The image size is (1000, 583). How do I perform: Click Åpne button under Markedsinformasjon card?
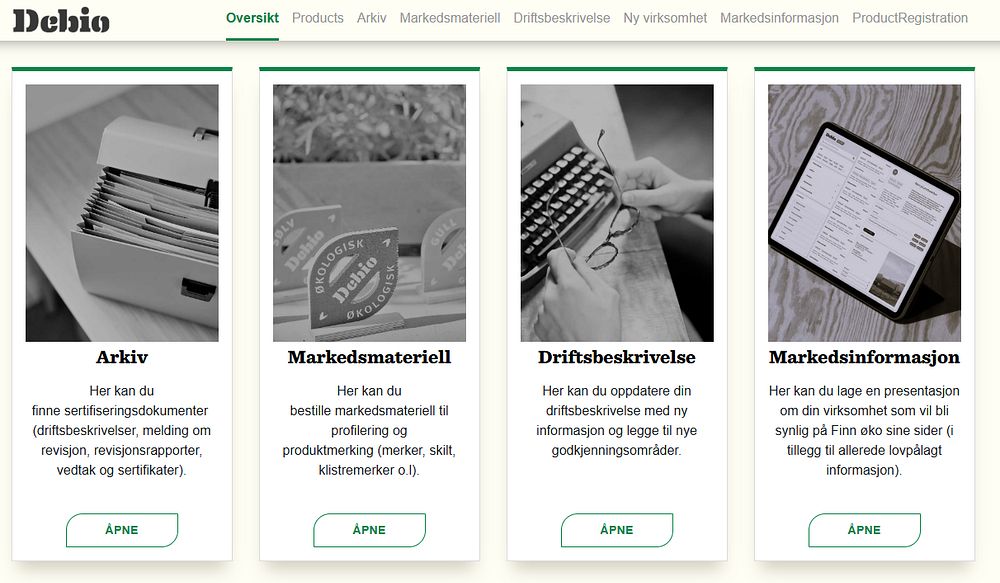click(x=864, y=530)
